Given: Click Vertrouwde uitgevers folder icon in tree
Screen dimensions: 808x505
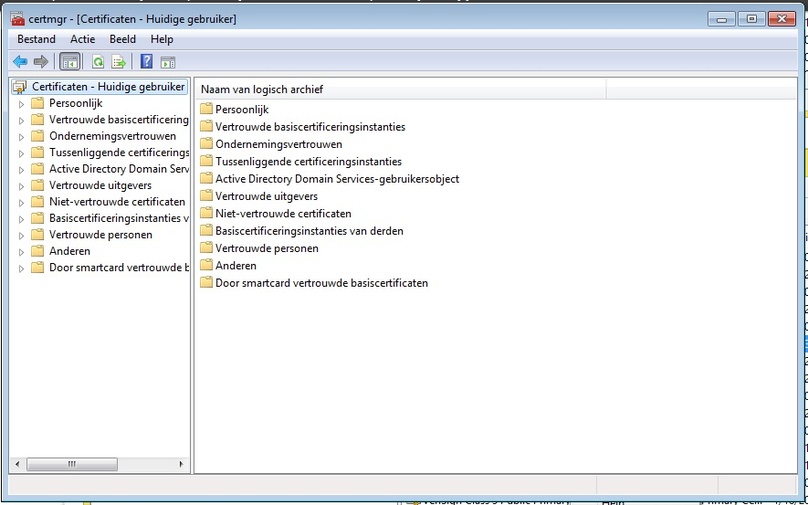Looking at the screenshot, I should tap(37, 185).
